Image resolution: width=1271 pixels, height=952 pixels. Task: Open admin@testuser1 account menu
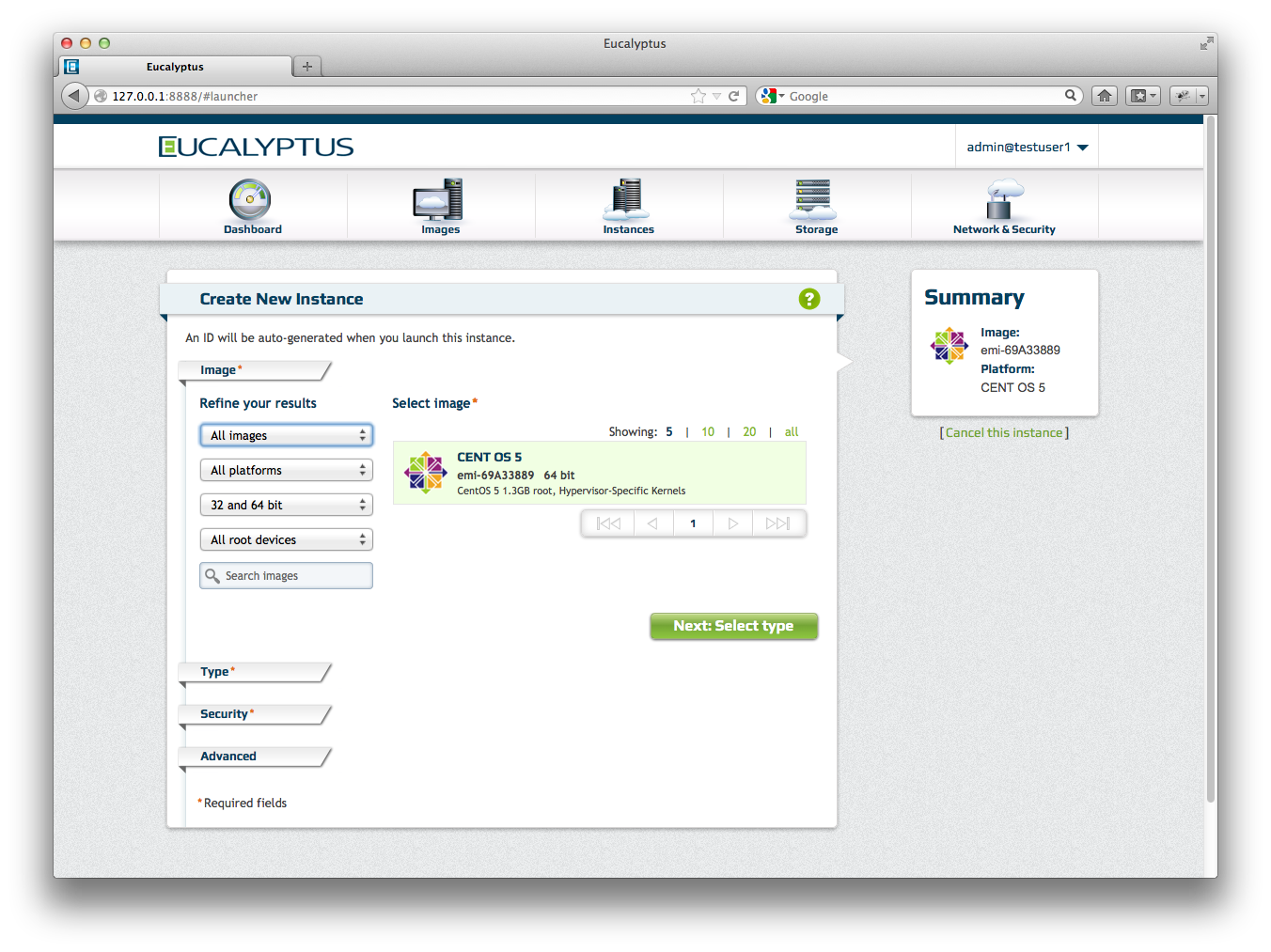point(1027,148)
